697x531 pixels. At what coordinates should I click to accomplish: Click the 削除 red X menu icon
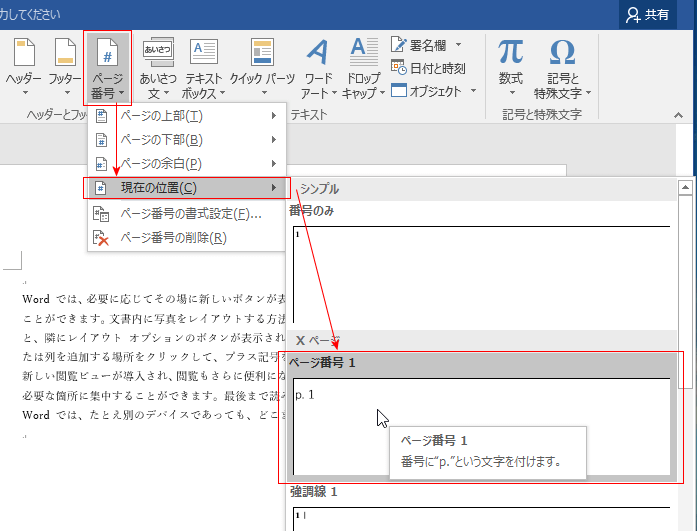coord(101,238)
